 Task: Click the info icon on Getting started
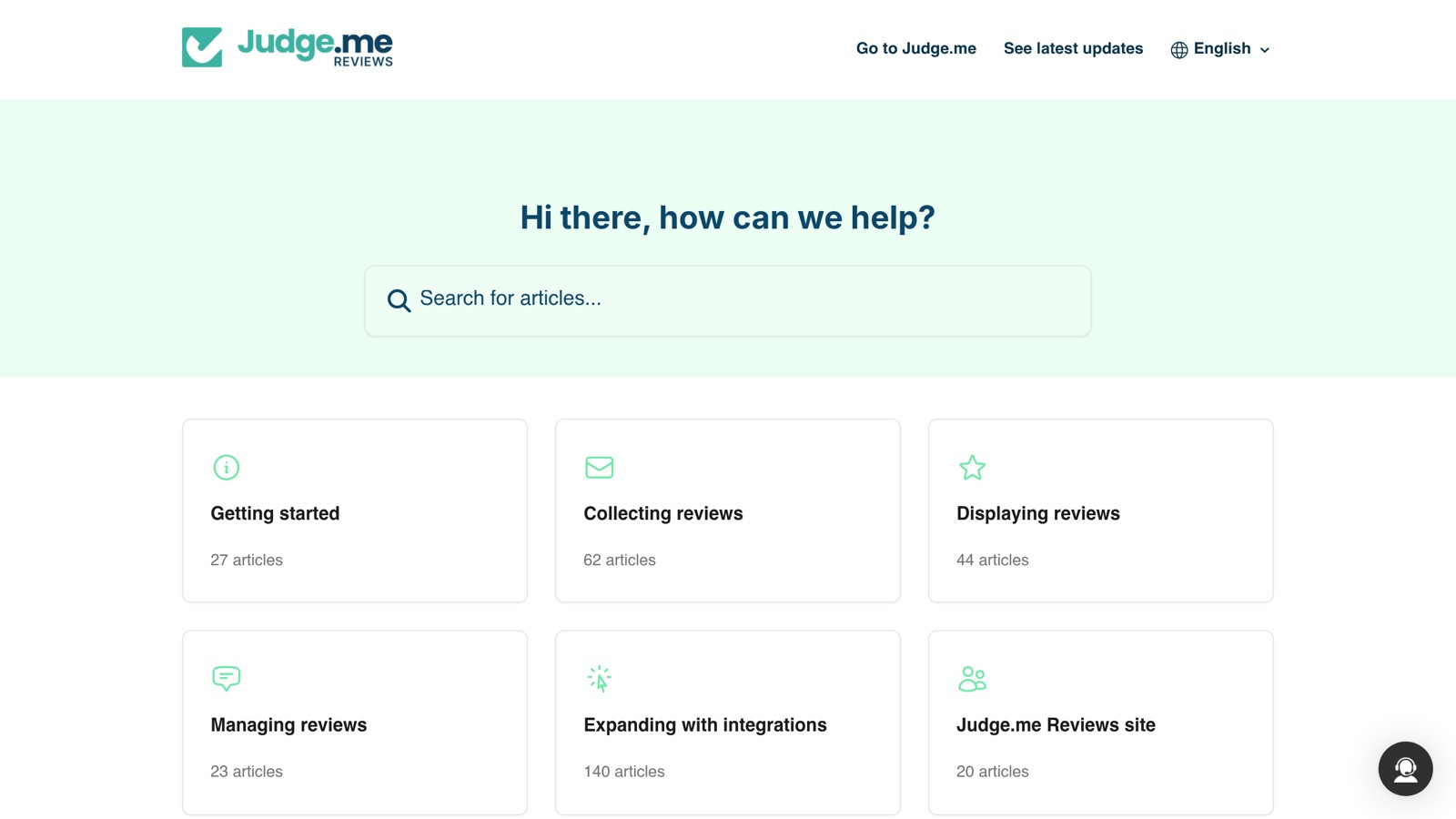[226, 467]
